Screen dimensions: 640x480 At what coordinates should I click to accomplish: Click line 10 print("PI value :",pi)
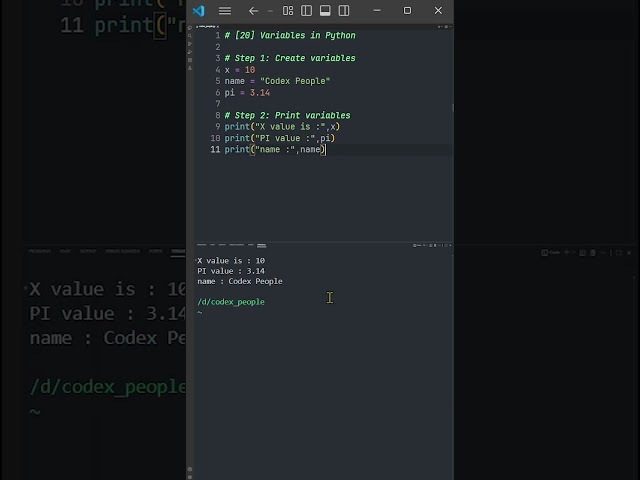[280, 138]
